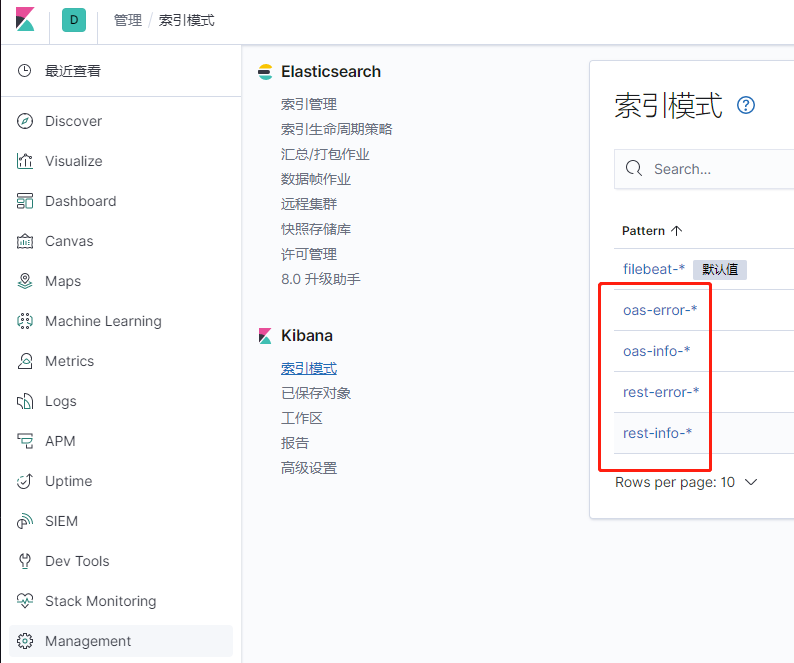The height and width of the screenshot is (663, 794).
Task: Open 汇总/打包作业 link
Action: (x=325, y=154)
